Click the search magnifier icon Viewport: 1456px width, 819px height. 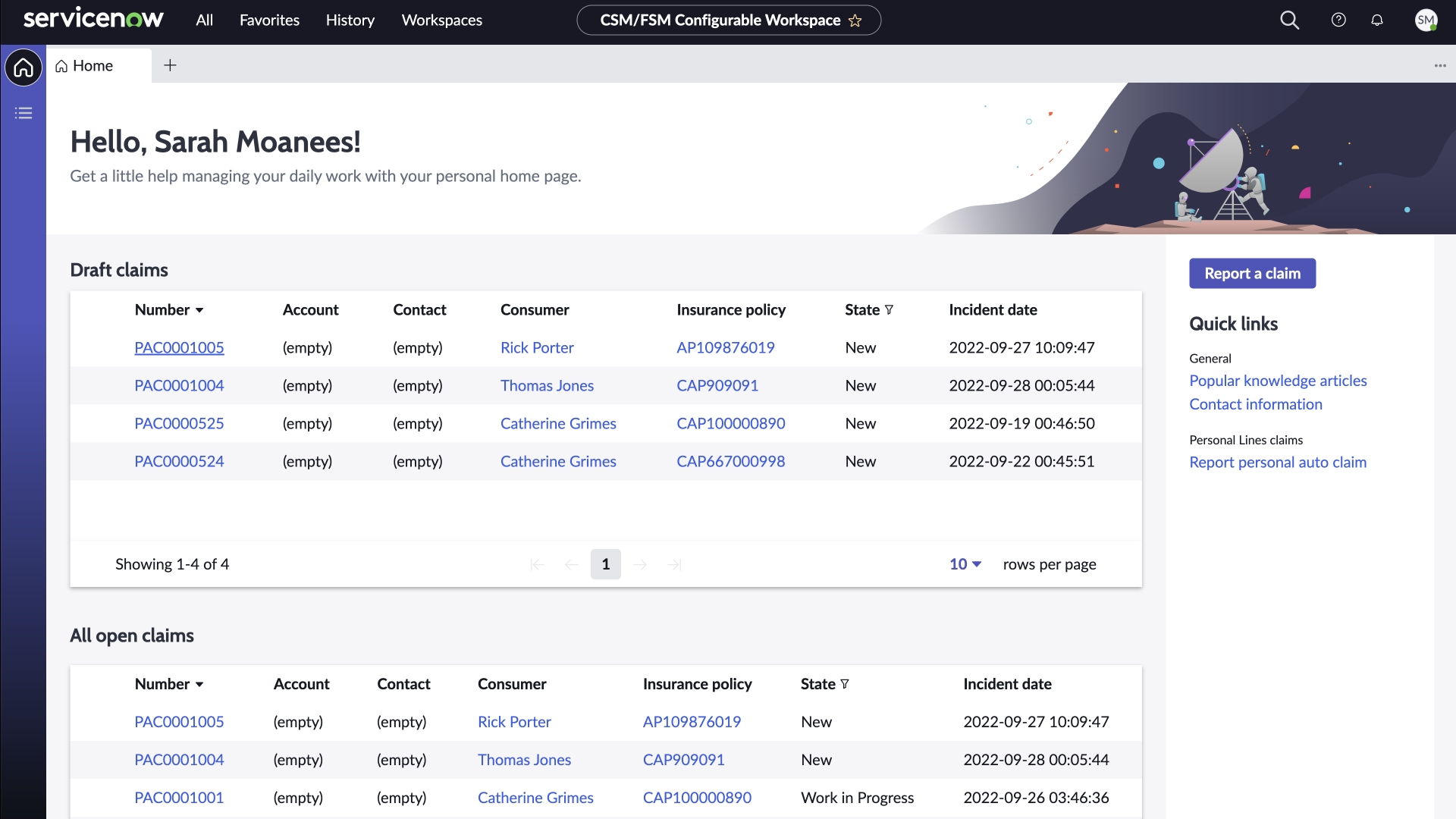(x=1289, y=20)
